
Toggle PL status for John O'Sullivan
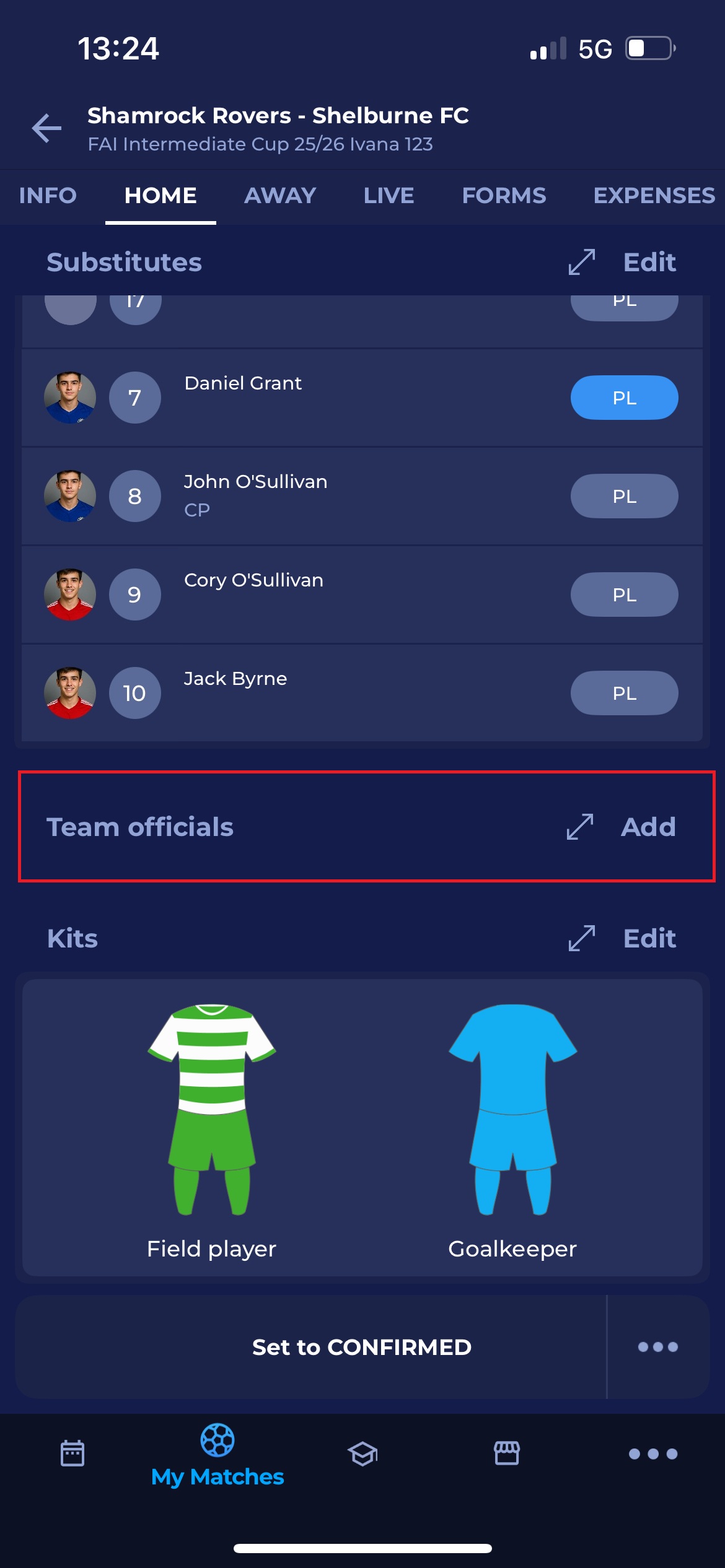624,496
